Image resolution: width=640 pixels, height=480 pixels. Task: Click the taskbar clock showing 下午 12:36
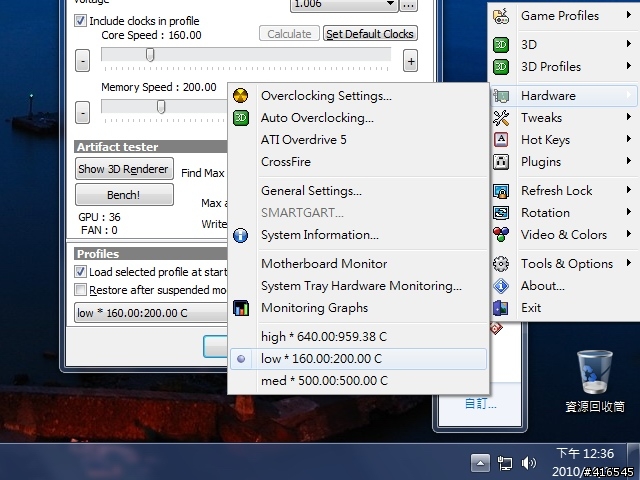[585, 453]
